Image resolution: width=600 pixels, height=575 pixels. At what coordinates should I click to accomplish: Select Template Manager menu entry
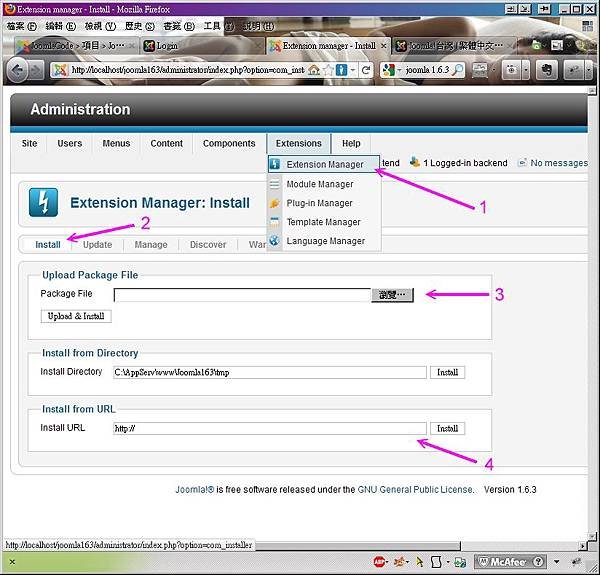click(x=323, y=222)
